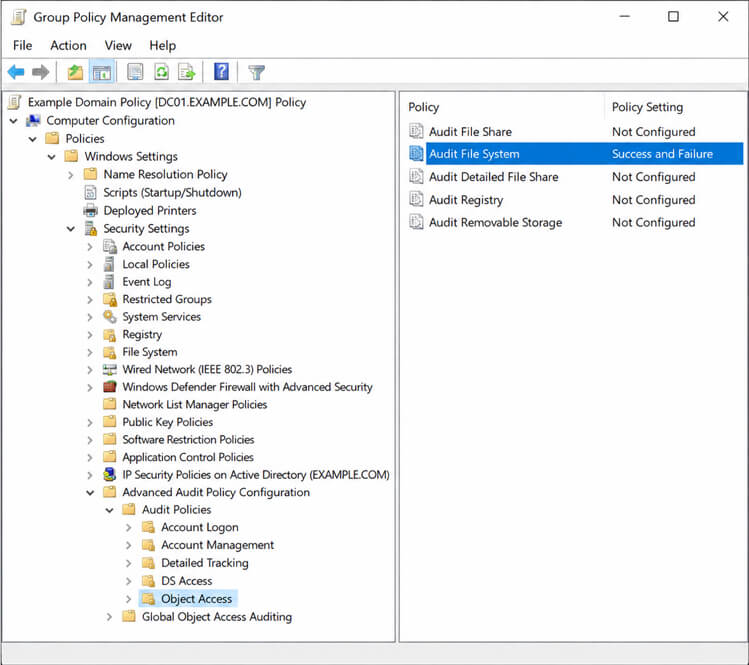Collapse Advanced Audit Policy Configuration node
This screenshot has width=749, height=665.
coord(90,493)
